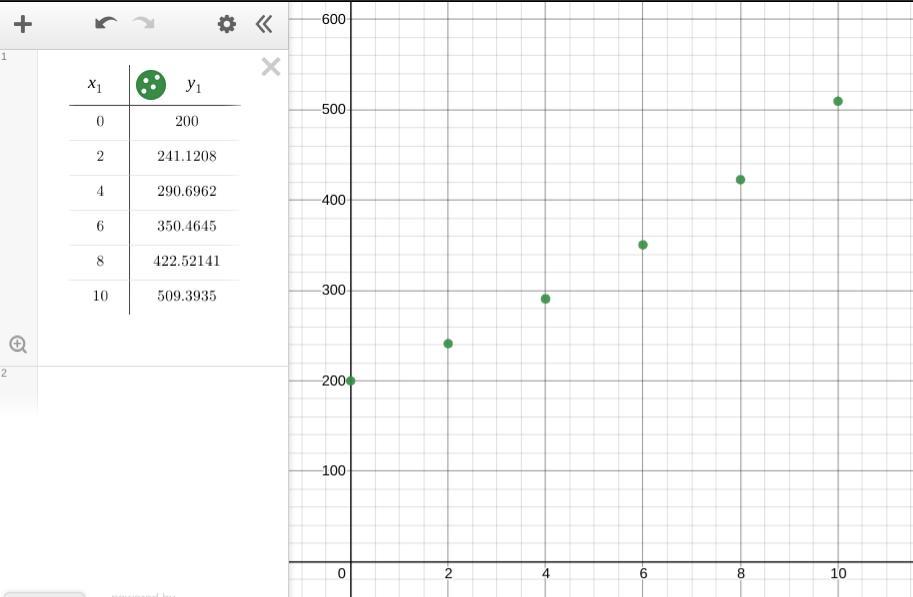This screenshot has width=913, height=597.
Task: Click the empty expression row 2
Action: click(160, 390)
